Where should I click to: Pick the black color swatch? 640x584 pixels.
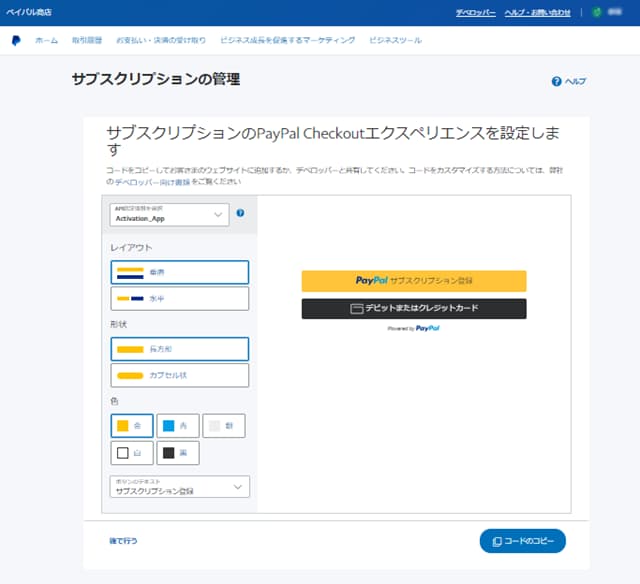(178, 453)
